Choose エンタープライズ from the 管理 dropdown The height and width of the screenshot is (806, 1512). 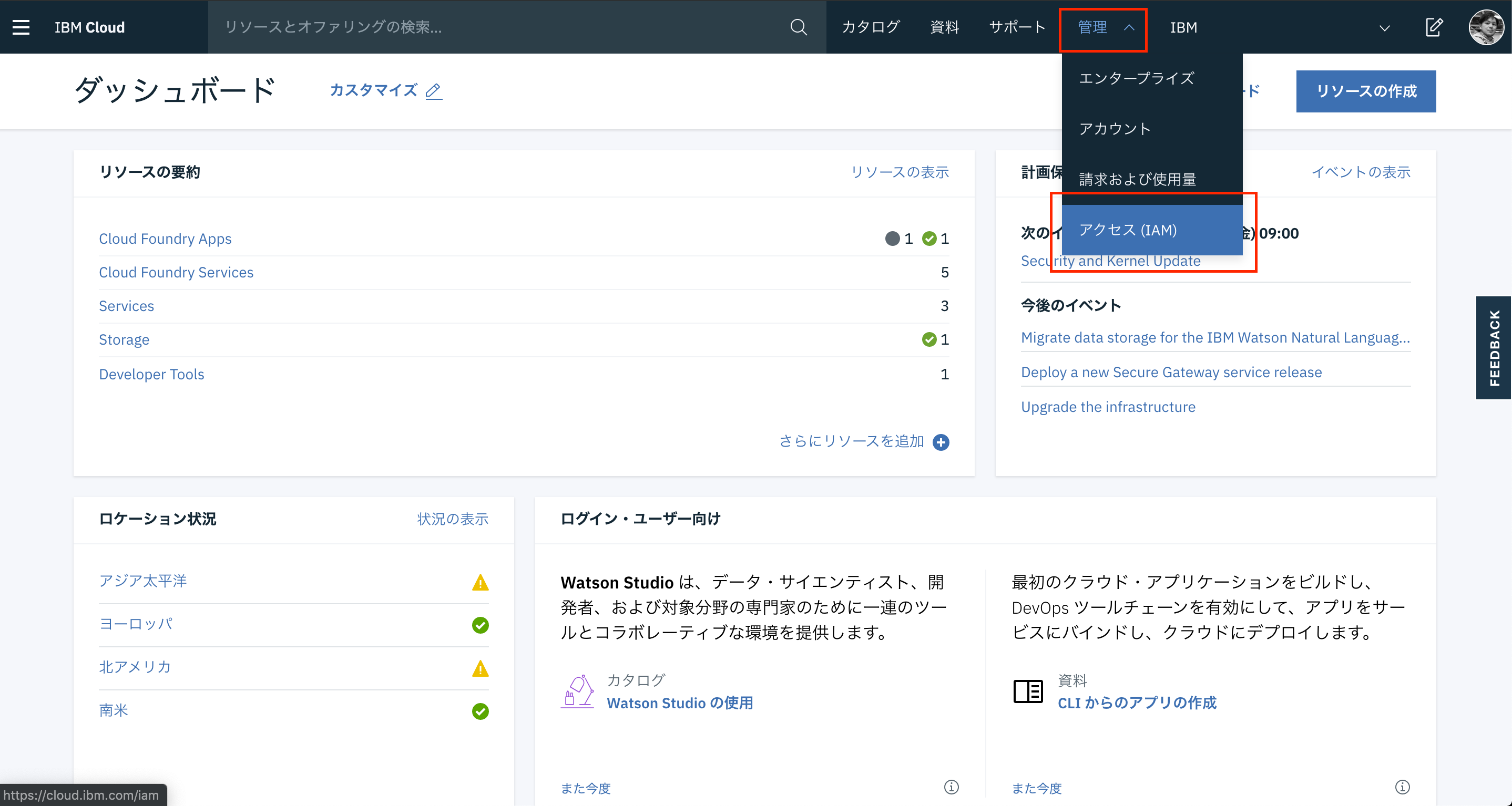coord(1151,79)
